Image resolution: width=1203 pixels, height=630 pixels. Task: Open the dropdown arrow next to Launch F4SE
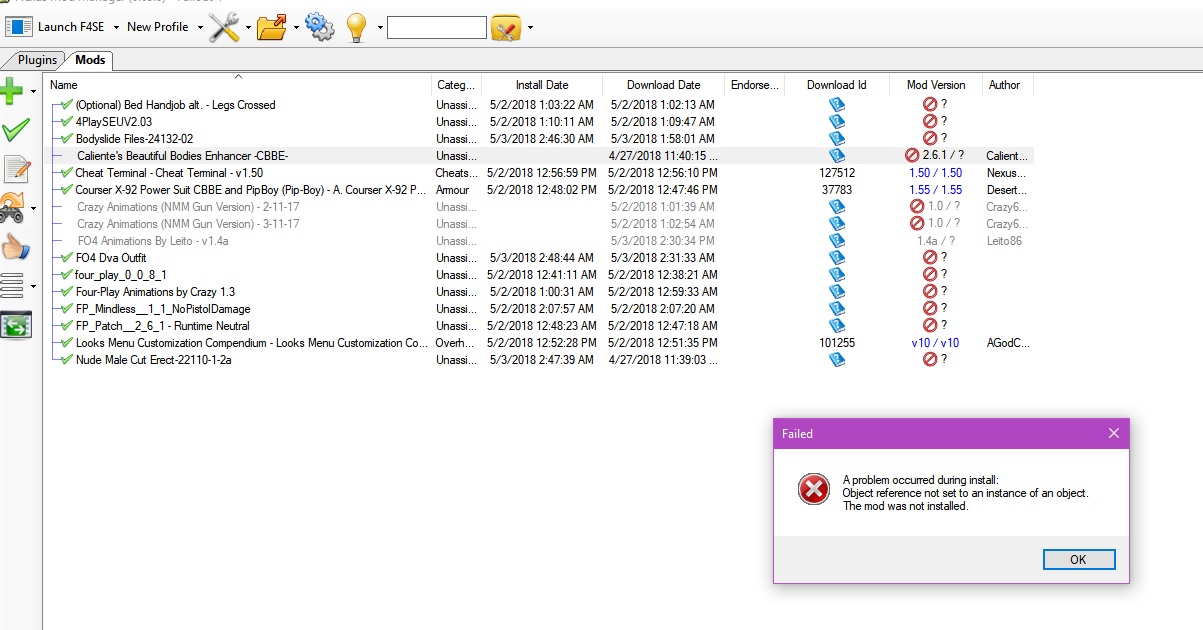click(117, 27)
